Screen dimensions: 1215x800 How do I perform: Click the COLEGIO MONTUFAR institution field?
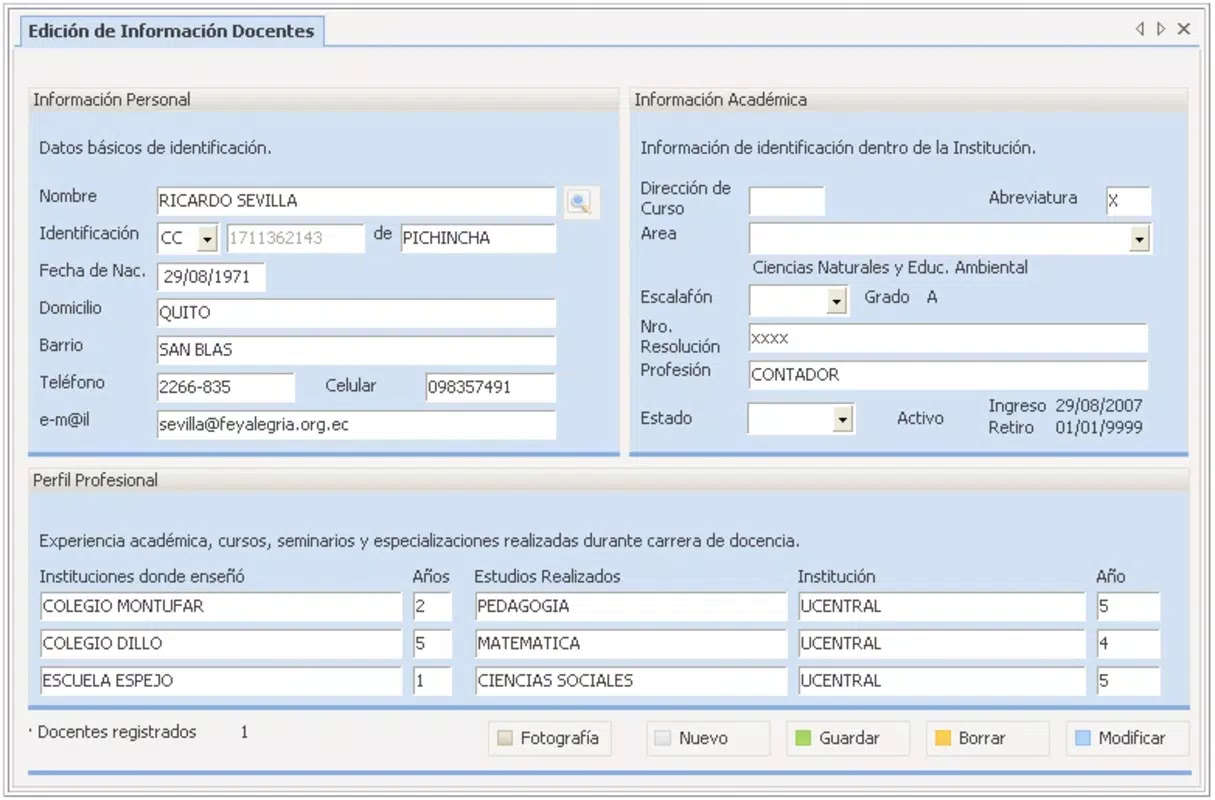[221, 607]
